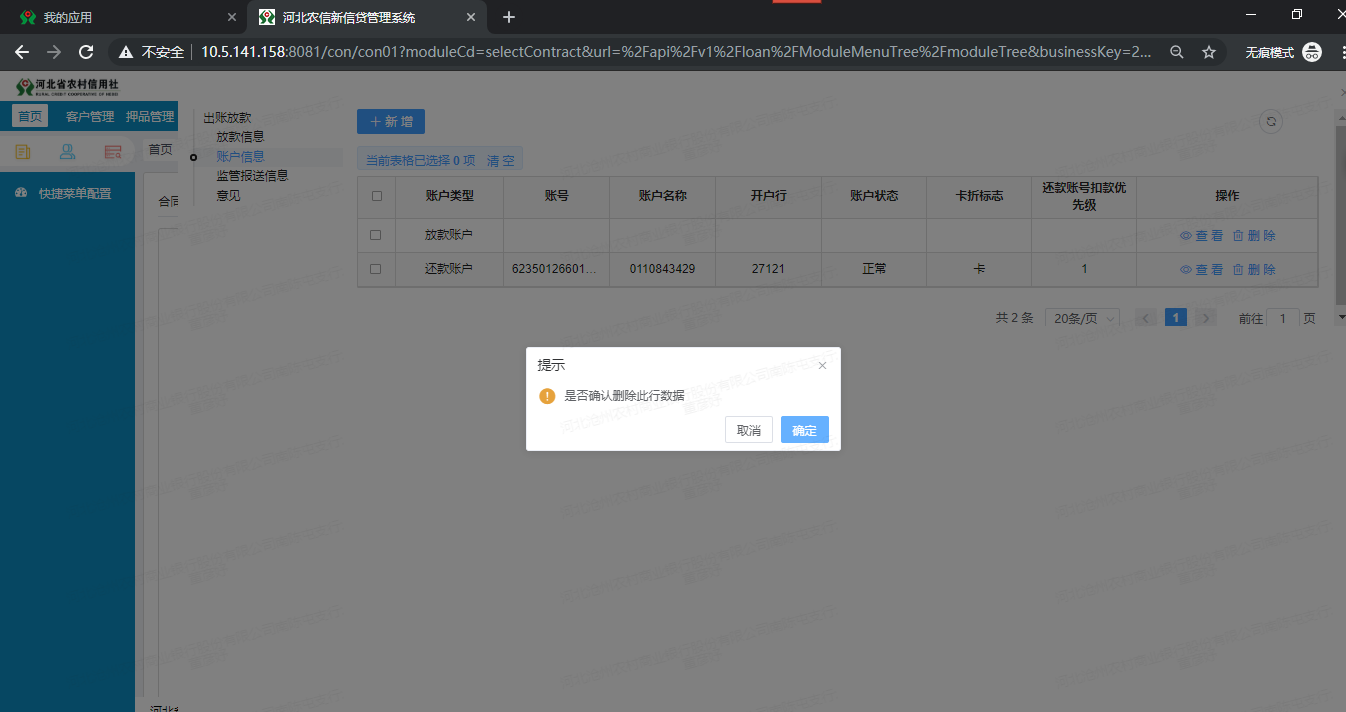
Task: Click the red list-search icon in the sidebar
Action: 112,150
